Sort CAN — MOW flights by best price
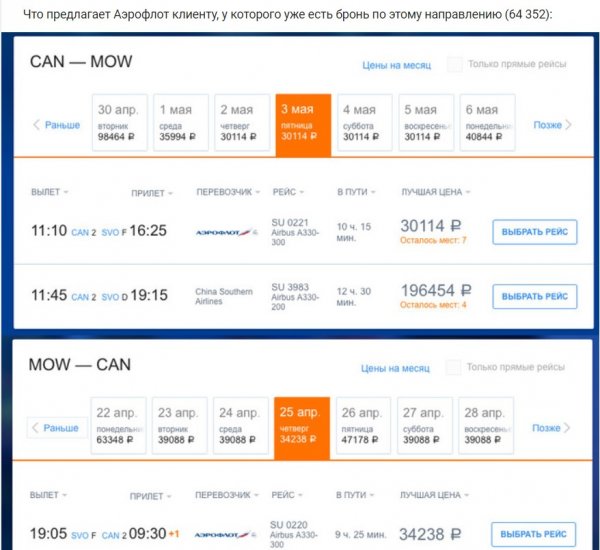This screenshot has height=550, width=600. coord(435,192)
